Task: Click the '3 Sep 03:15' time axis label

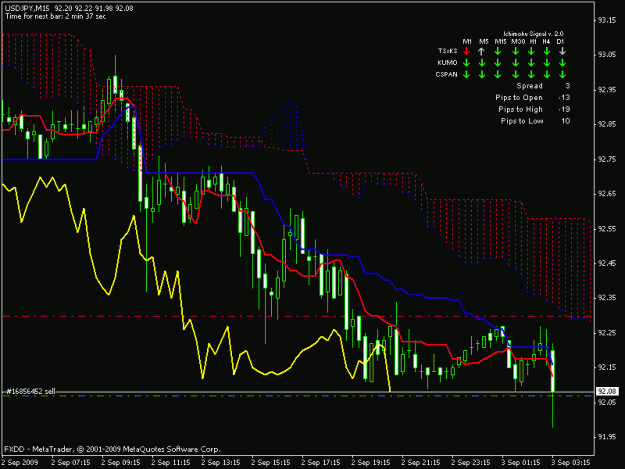Action: [x=571, y=463]
